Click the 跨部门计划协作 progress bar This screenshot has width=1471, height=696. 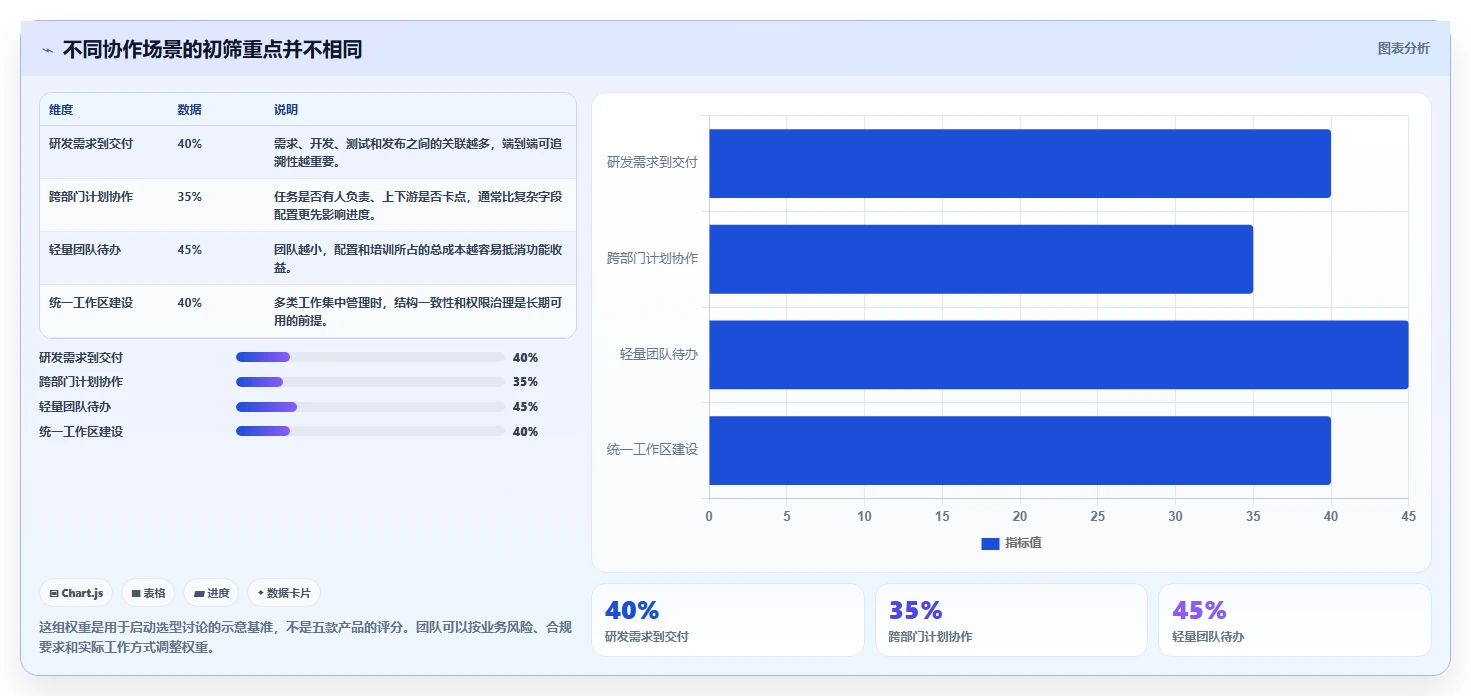pos(370,382)
